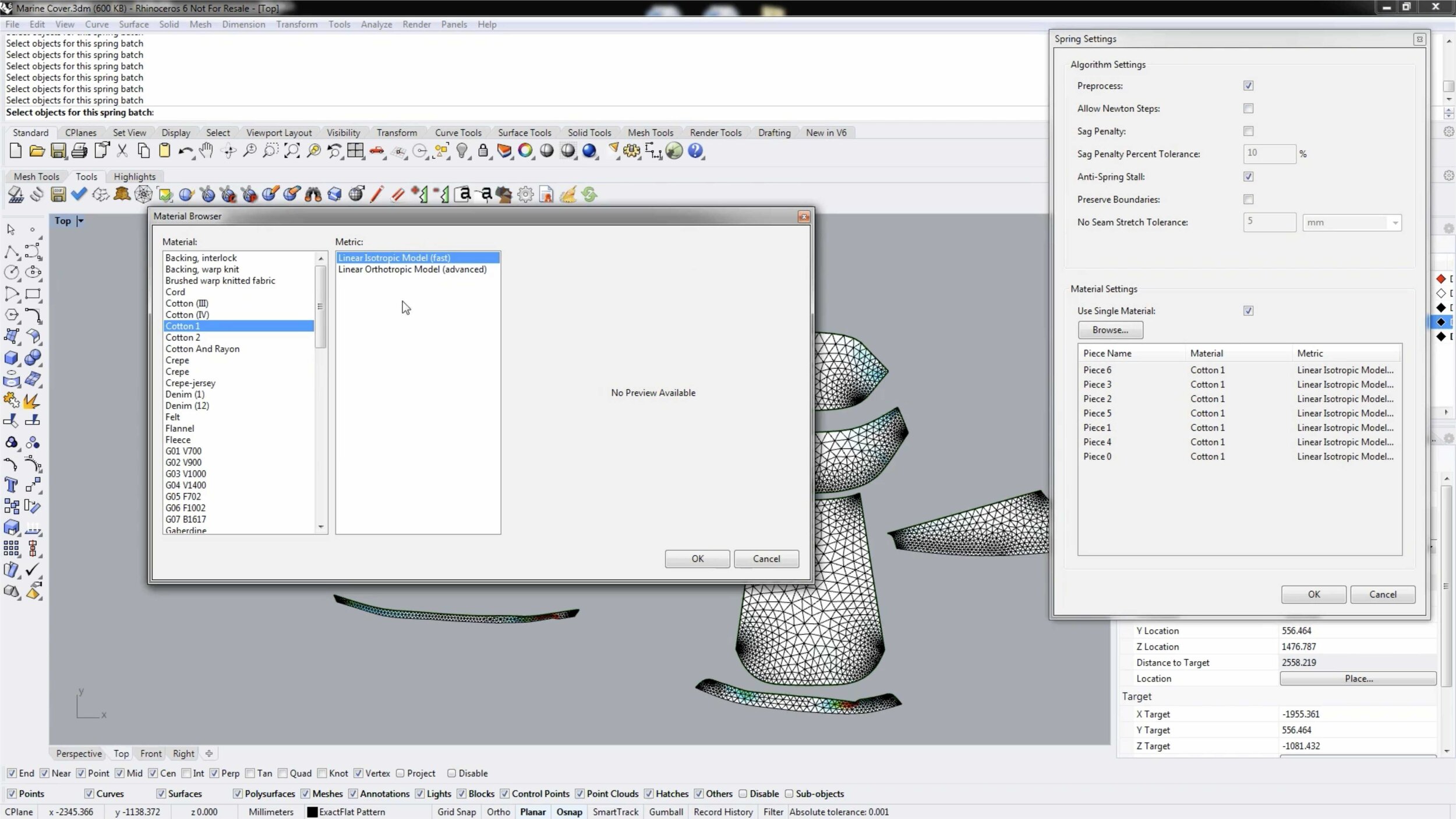Viewport: 1456px width, 819px height.
Task: Click OK in Material Browser
Action: 697,559
